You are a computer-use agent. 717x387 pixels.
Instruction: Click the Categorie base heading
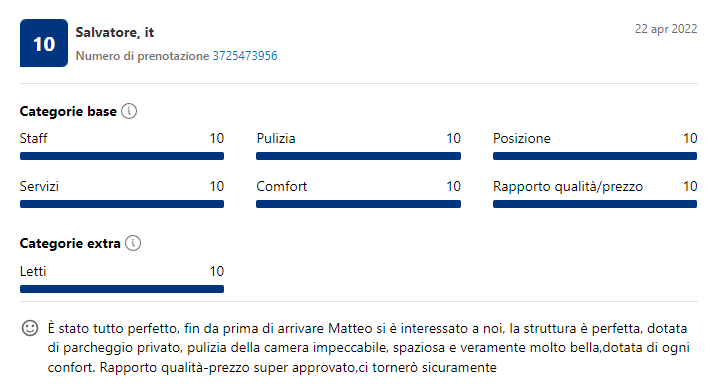click(x=68, y=111)
